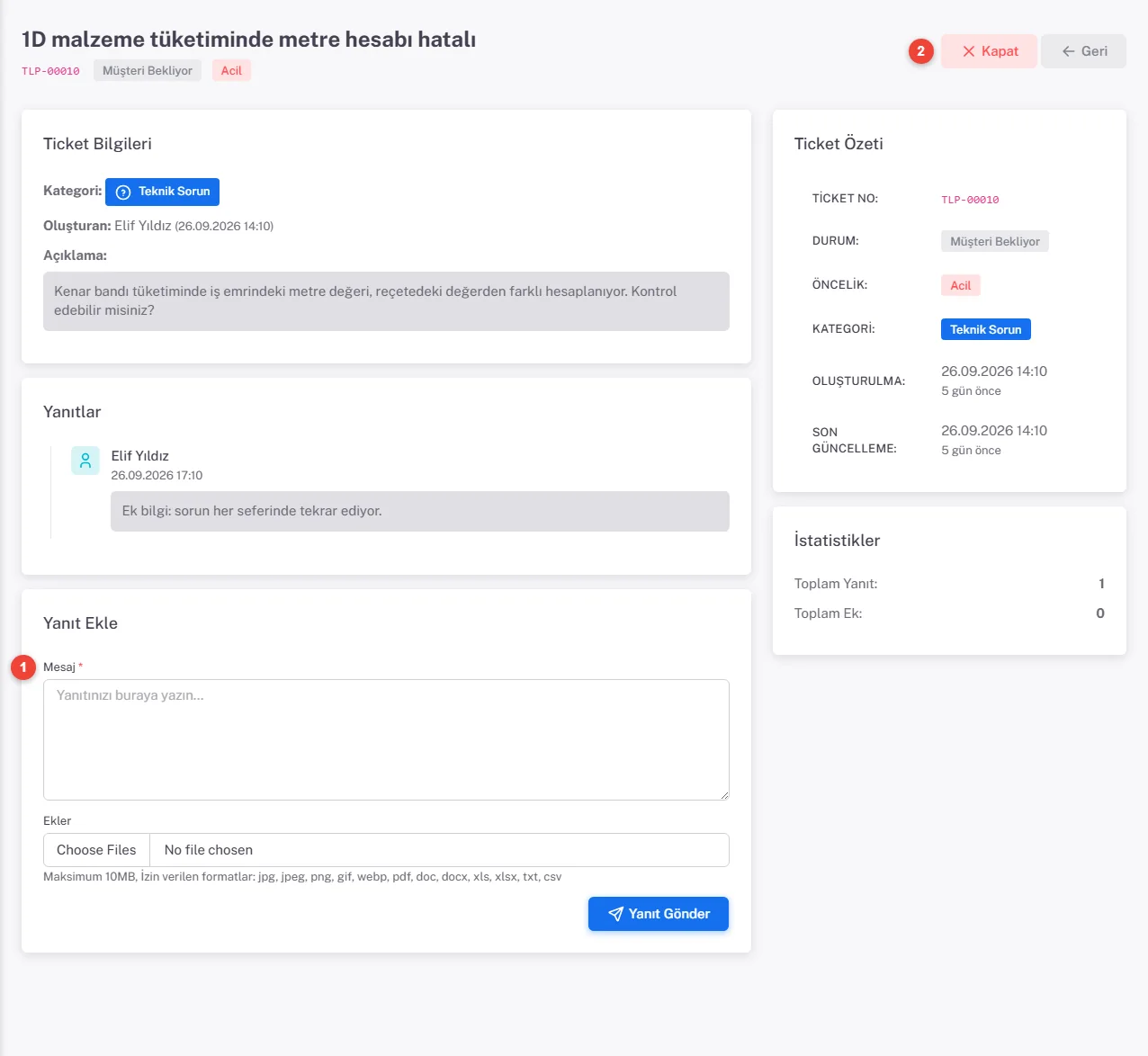Click the question-mark icon in the Kategori badge
This screenshot has height=1056, width=1148.
coord(123,192)
